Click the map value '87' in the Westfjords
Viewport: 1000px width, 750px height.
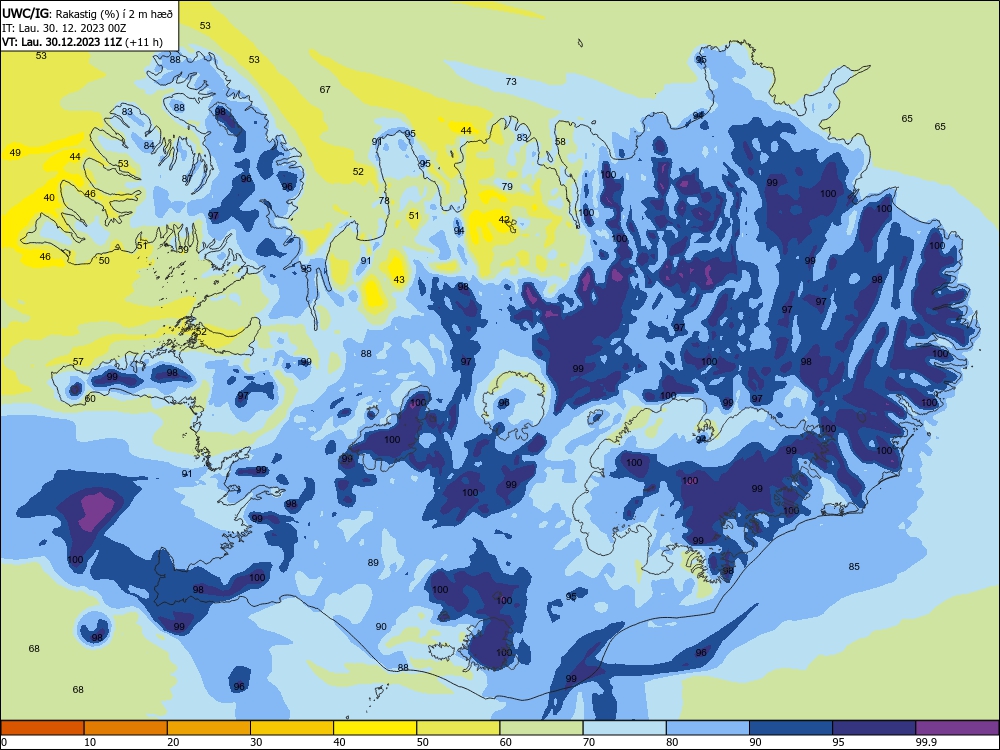[x=187, y=179]
